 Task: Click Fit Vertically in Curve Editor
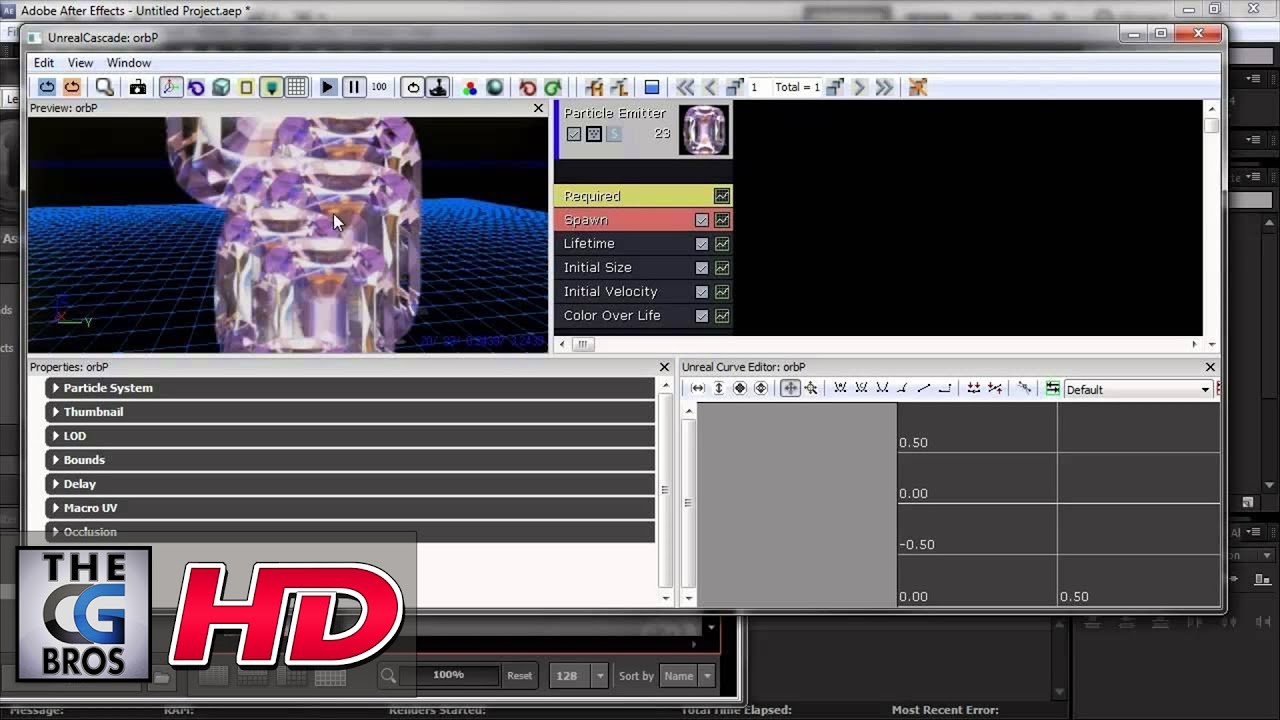[x=718, y=389]
